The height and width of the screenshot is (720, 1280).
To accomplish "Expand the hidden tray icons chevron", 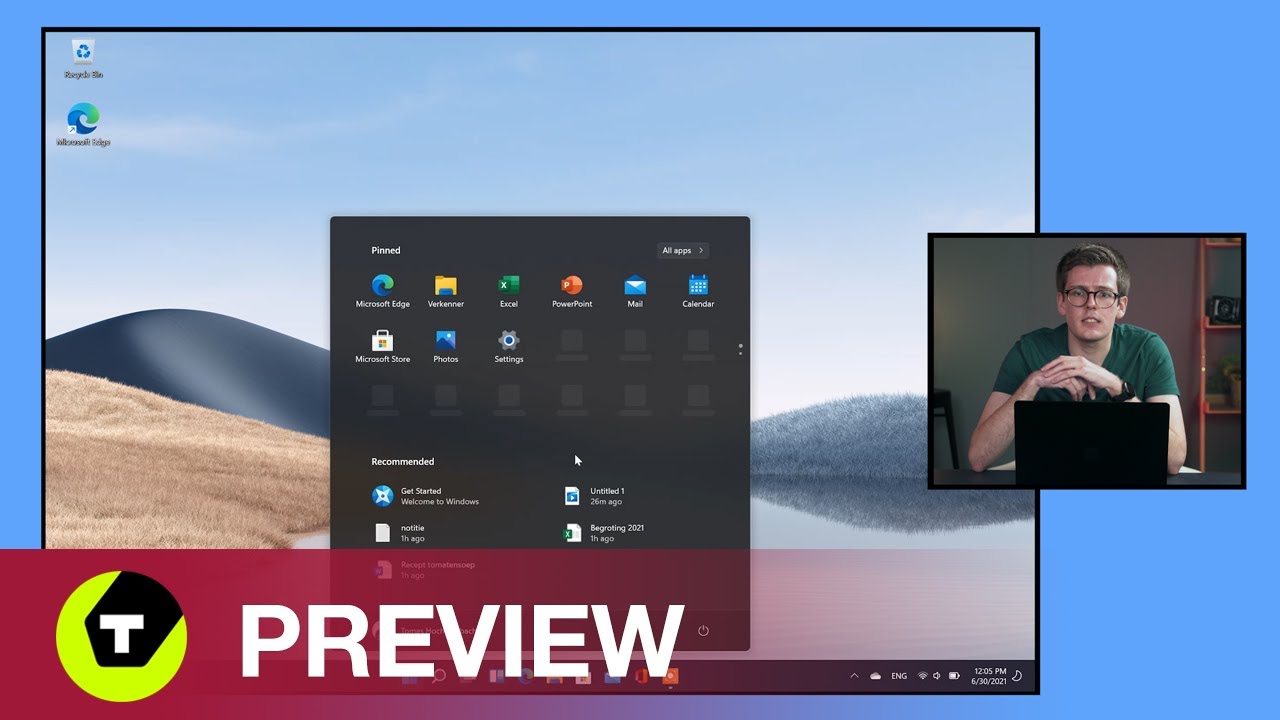I will click(x=854, y=676).
